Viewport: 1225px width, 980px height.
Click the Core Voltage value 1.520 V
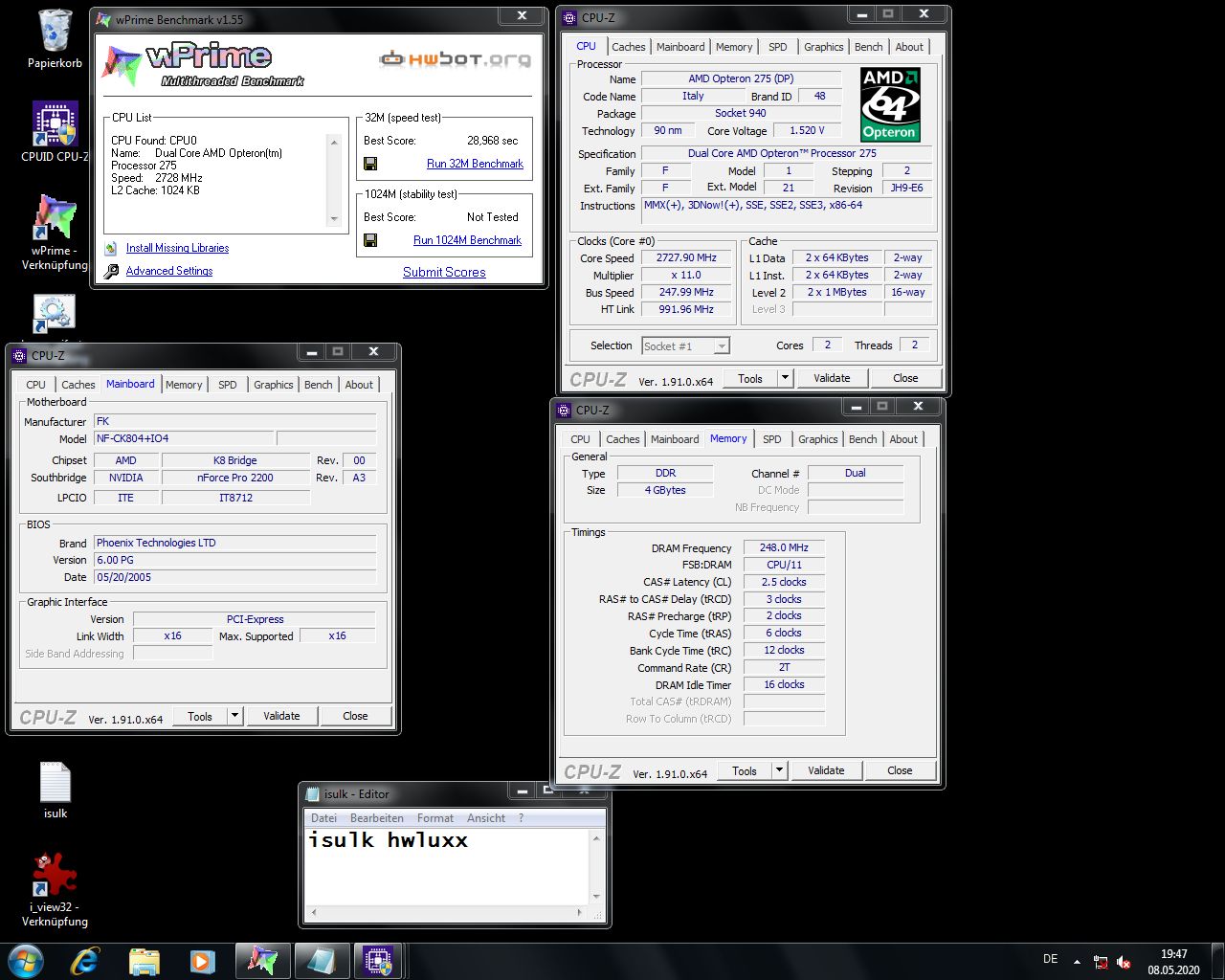(807, 130)
